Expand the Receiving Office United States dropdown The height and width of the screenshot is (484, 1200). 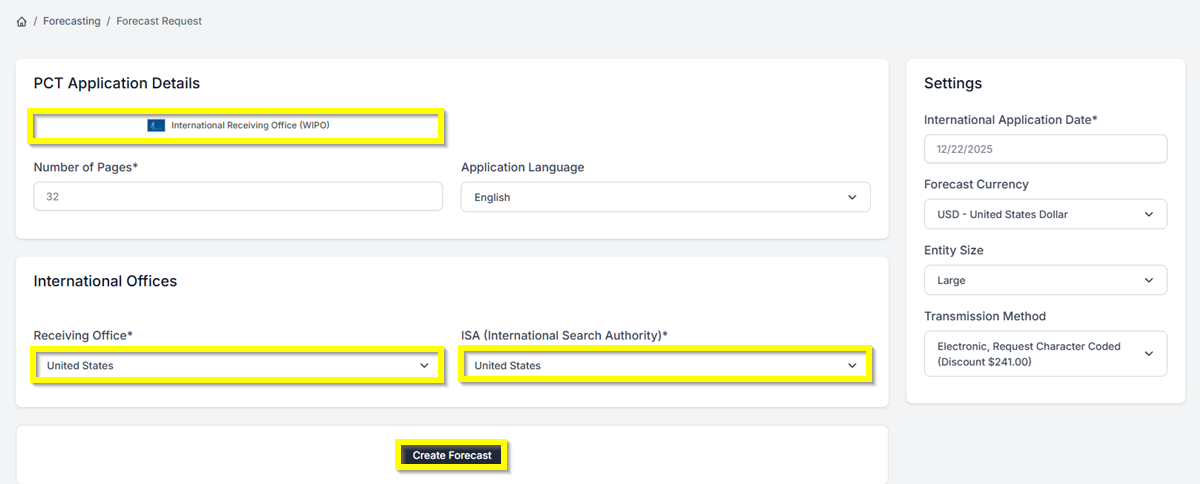236,366
